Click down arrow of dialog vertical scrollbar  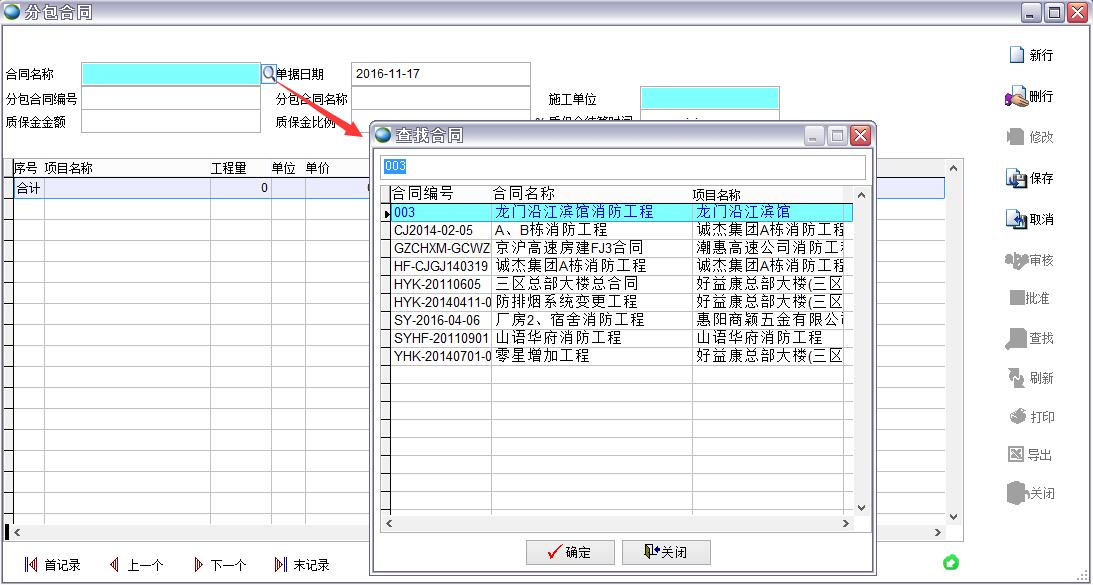[x=862, y=507]
